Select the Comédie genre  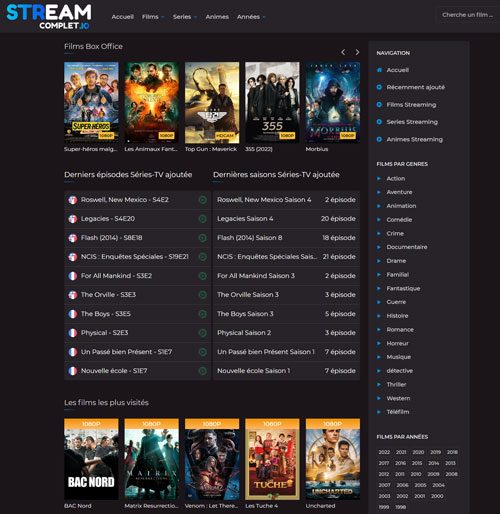coord(399,220)
